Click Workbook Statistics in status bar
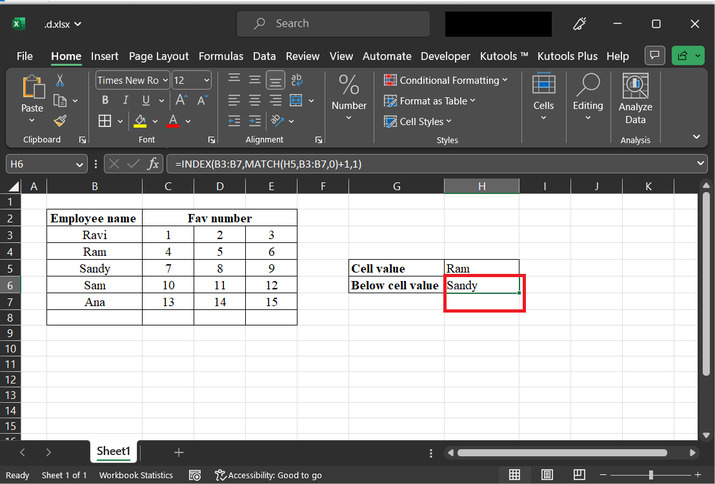Viewport: 715px width, 484px height. [x=136, y=475]
